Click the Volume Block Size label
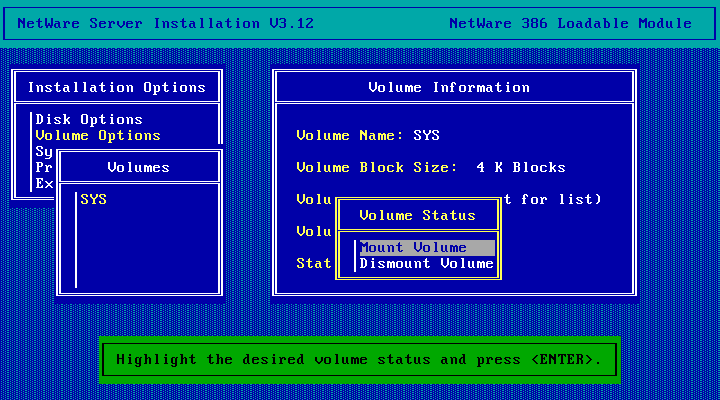This screenshot has width=720, height=400. point(377,168)
